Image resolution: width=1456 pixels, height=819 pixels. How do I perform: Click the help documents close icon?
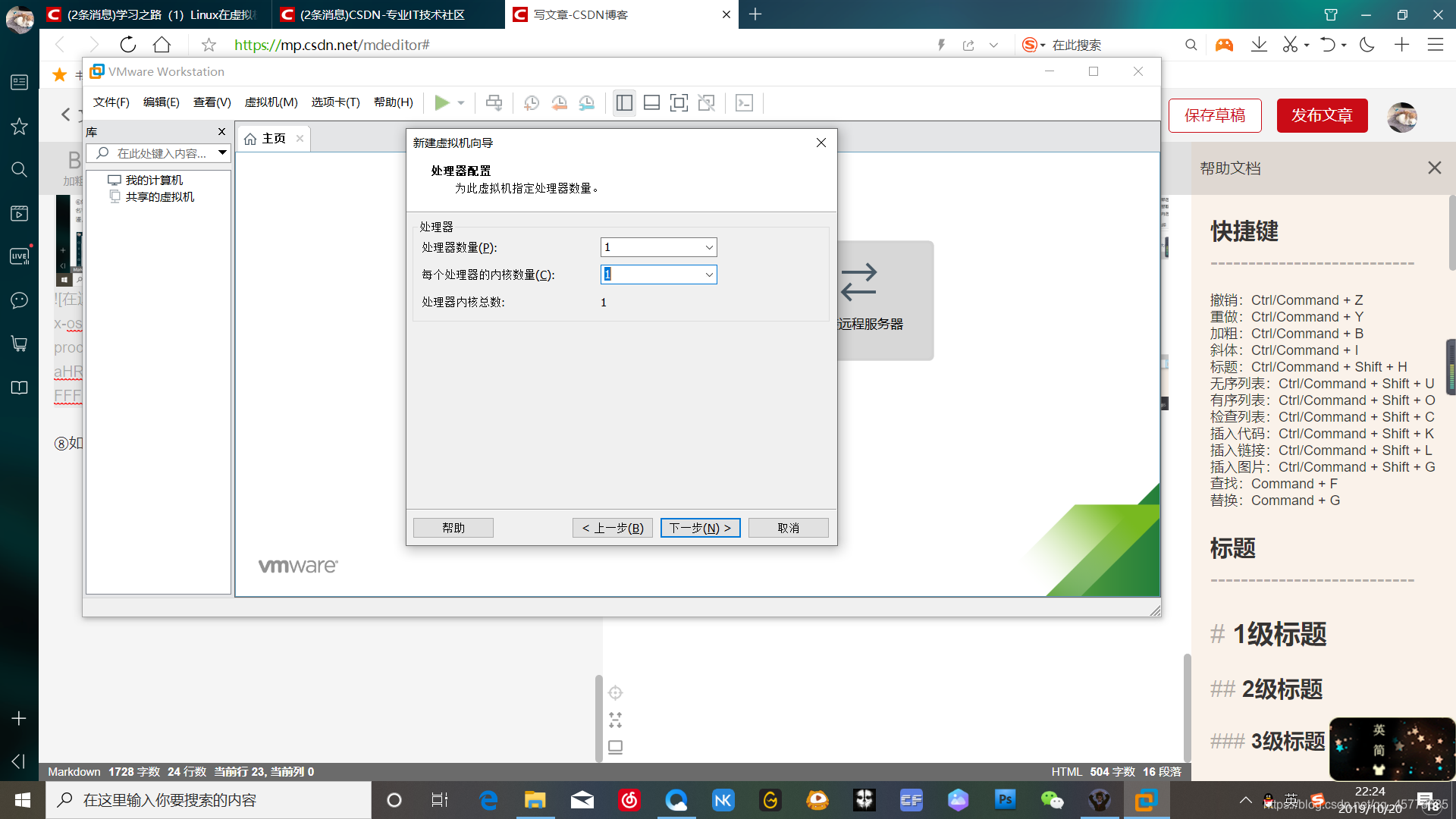point(1435,168)
